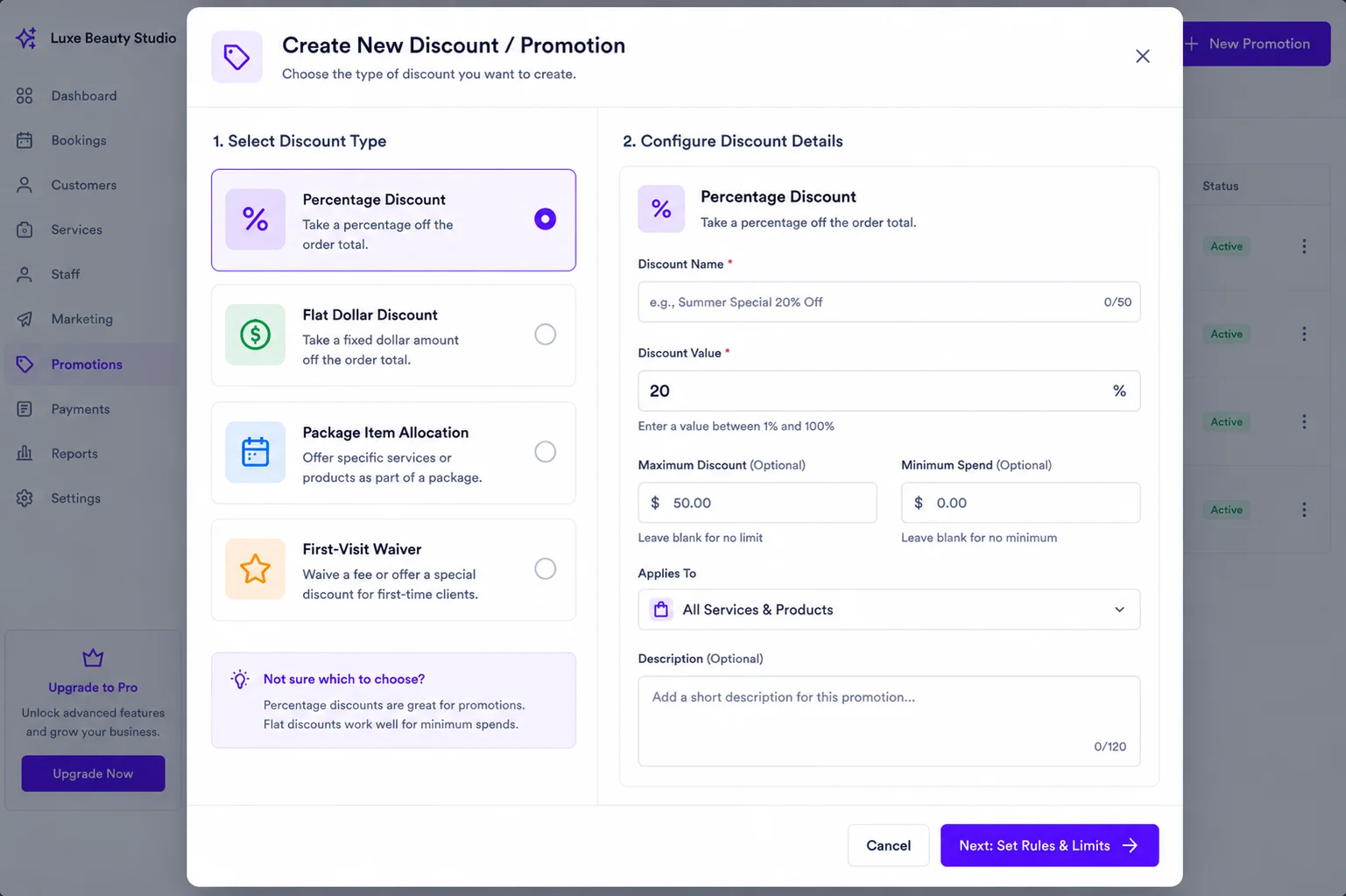1346x896 pixels.
Task: Open the three-dot menu of the fourth Active row
Action: click(x=1304, y=509)
